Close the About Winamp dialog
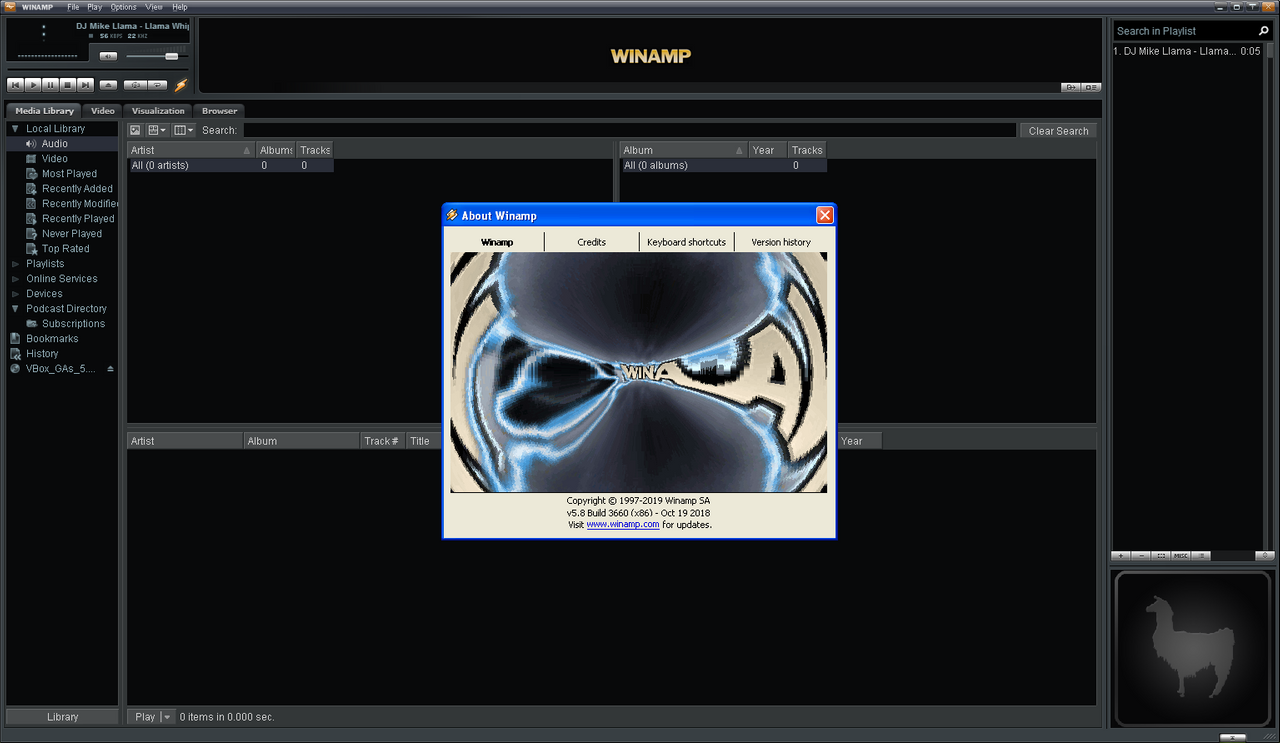This screenshot has width=1280, height=743. (824, 215)
